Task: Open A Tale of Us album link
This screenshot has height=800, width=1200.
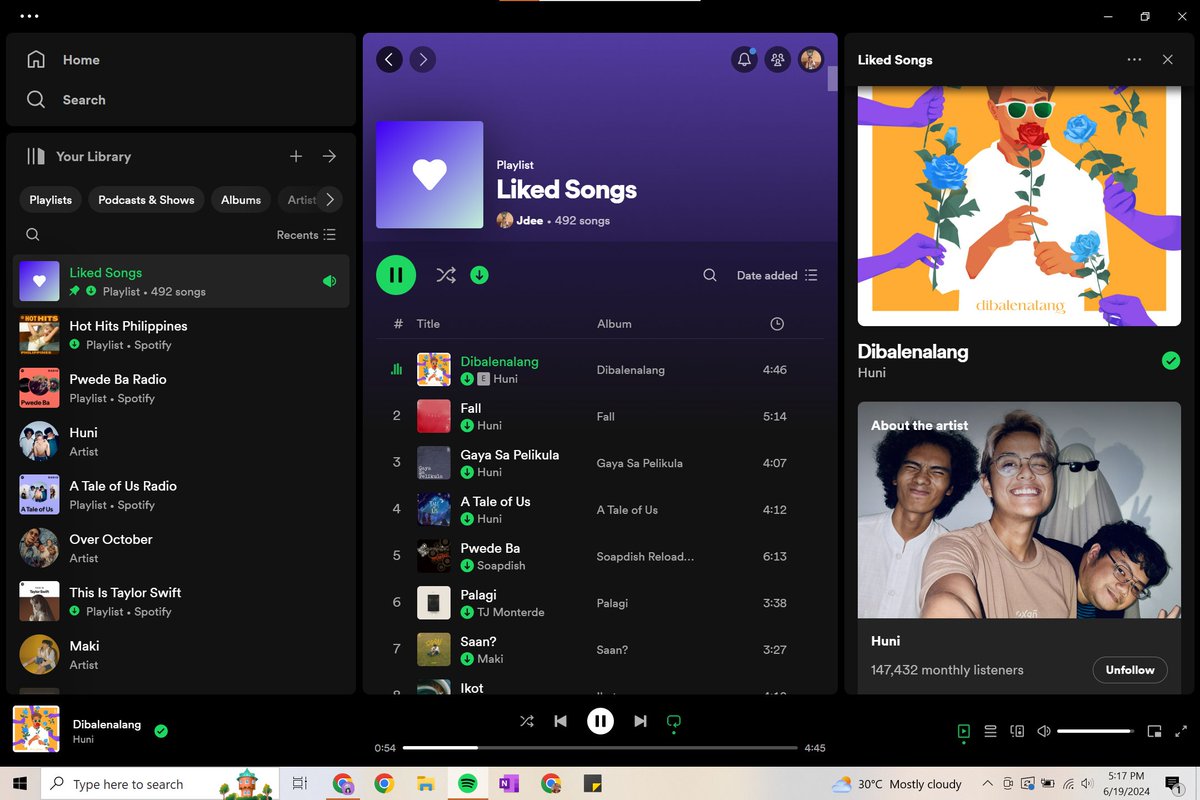Action: [627, 510]
